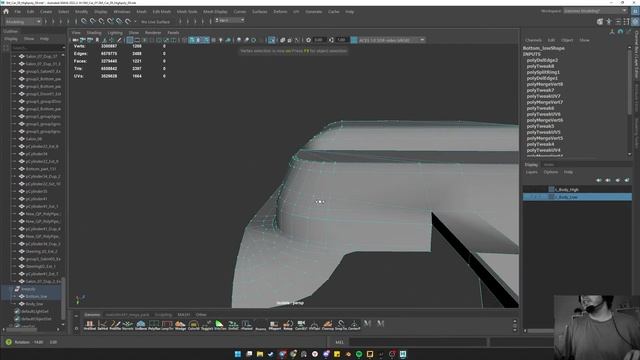The height and width of the screenshot is (360, 640).
Task: Toggle snap to view planes in the status line
Action: (x=119, y=21)
